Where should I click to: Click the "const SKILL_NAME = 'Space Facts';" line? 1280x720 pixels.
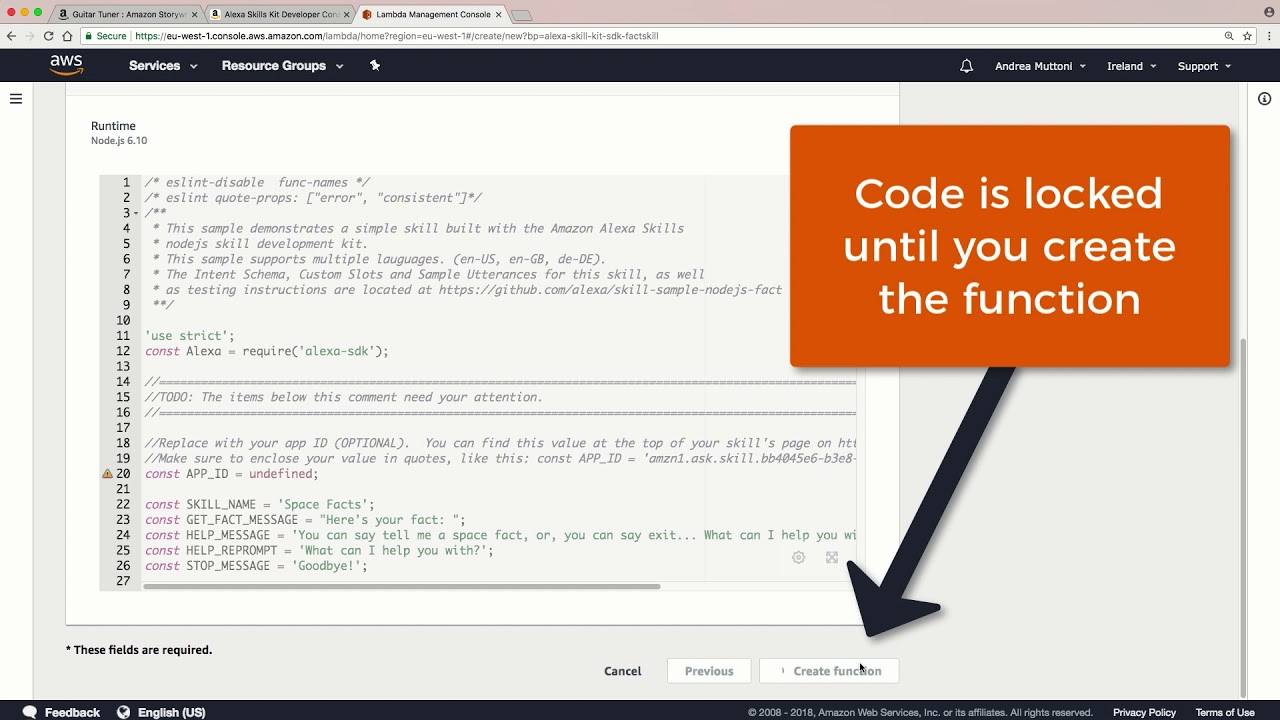coord(260,504)
